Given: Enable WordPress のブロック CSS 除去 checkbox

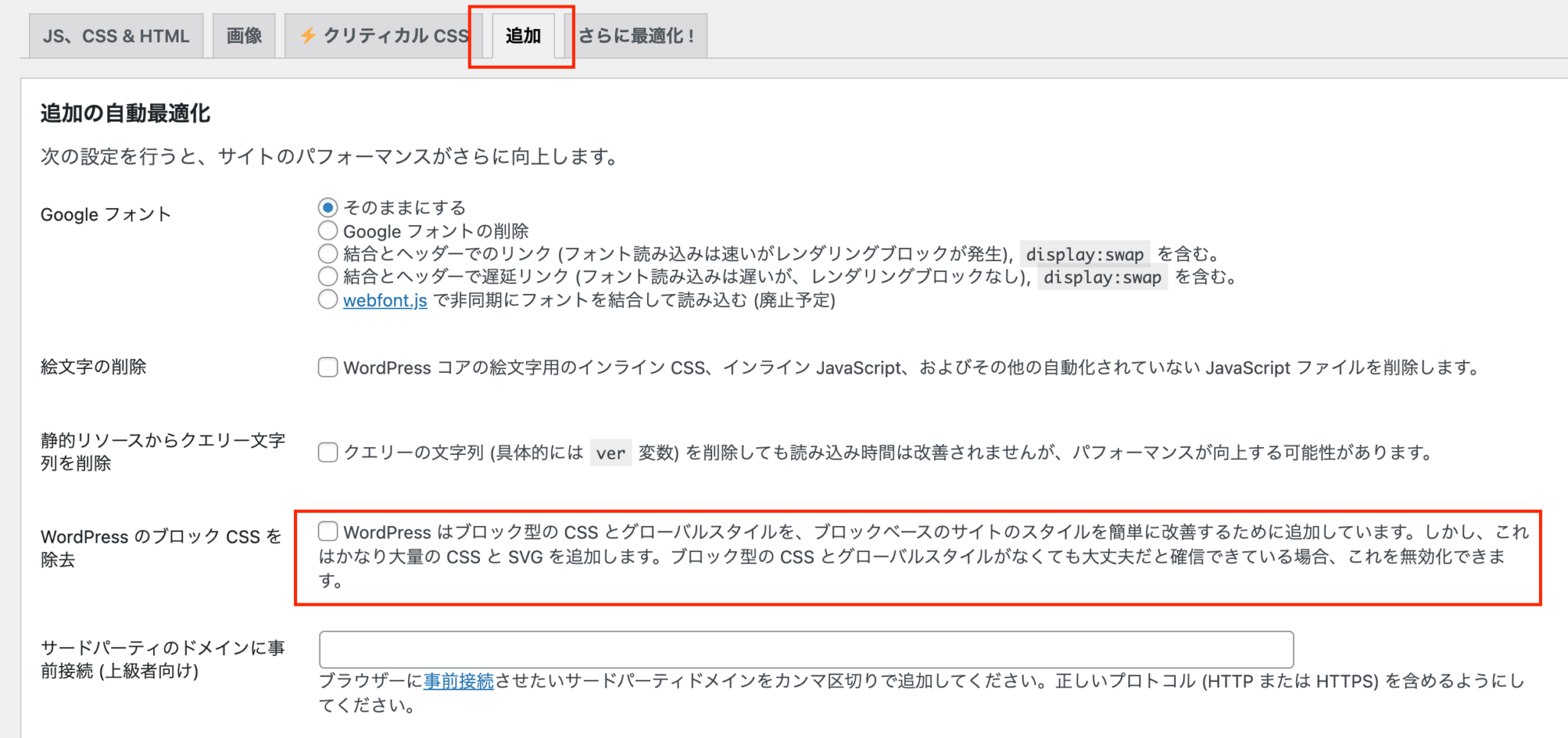Looking at the screenshot, I should (x=329, y=531).
